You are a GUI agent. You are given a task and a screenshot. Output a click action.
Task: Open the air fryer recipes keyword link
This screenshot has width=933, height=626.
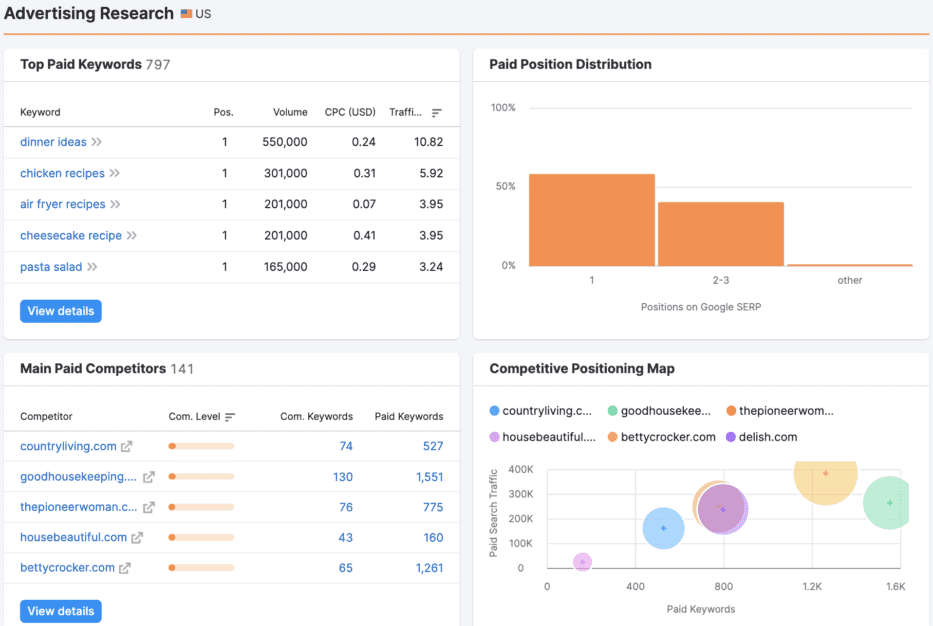62,204
